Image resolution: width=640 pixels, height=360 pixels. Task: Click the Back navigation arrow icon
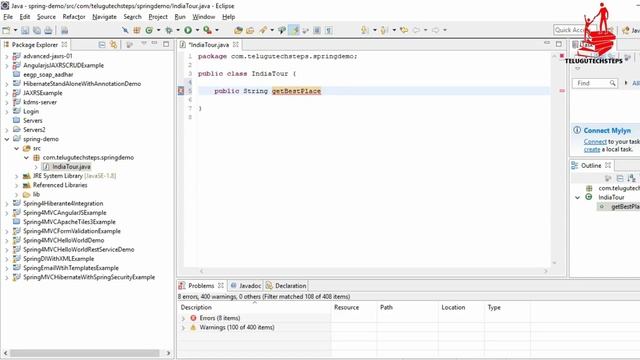416,30
